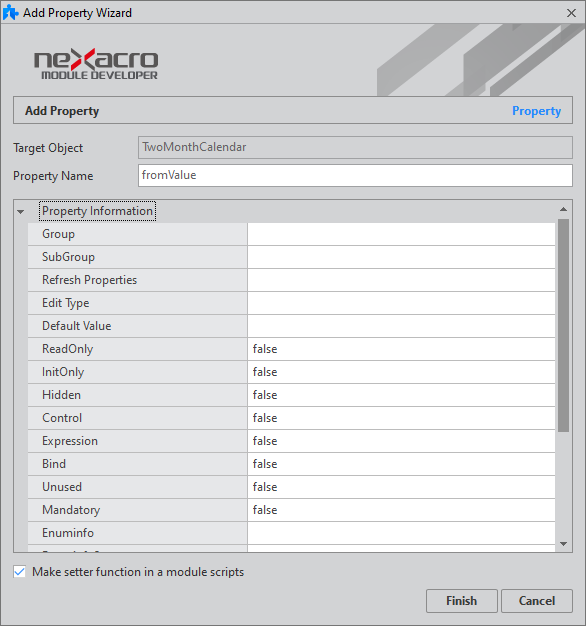Select the Mandatory false value cell
Screen dimensions: 586x626
[x=401, y=510]
